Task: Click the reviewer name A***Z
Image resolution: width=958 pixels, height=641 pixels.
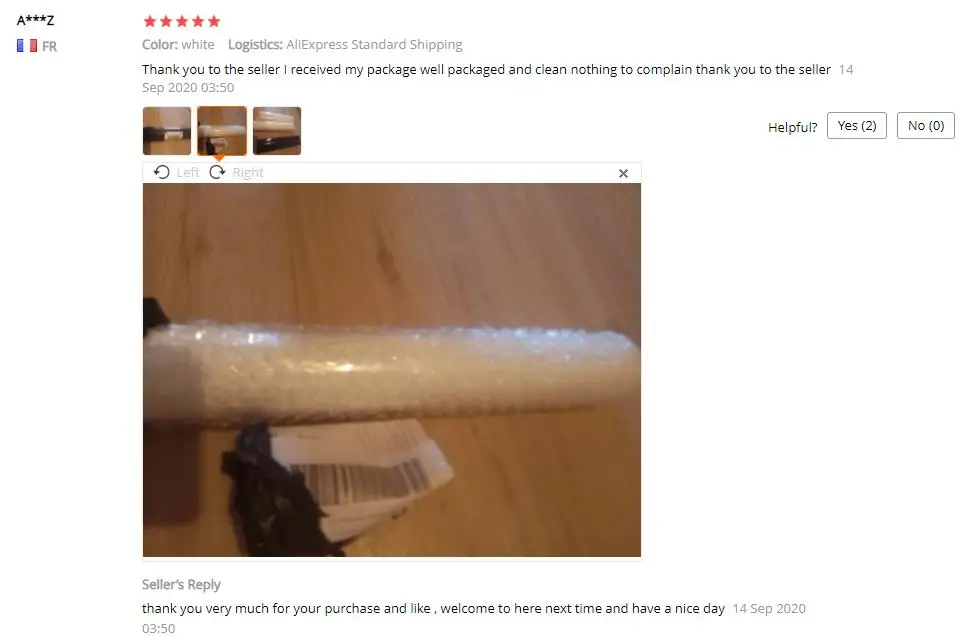Action: click(35, 20)
